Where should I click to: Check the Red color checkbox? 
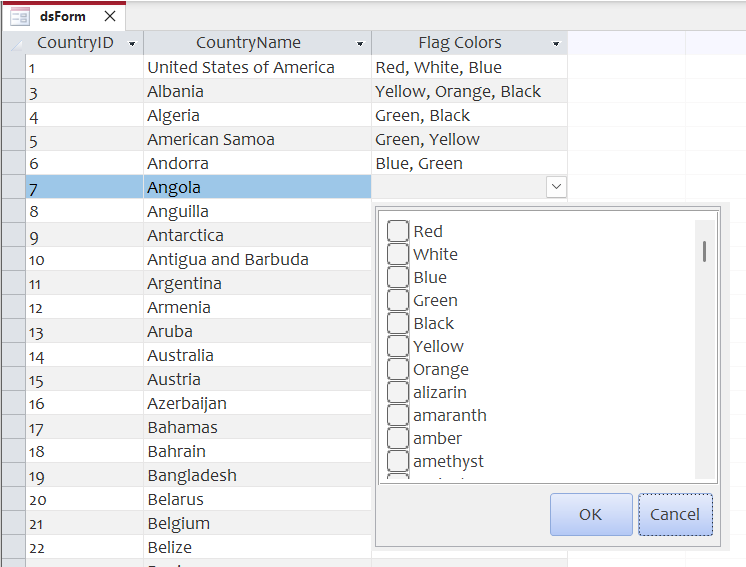[398, 231]
